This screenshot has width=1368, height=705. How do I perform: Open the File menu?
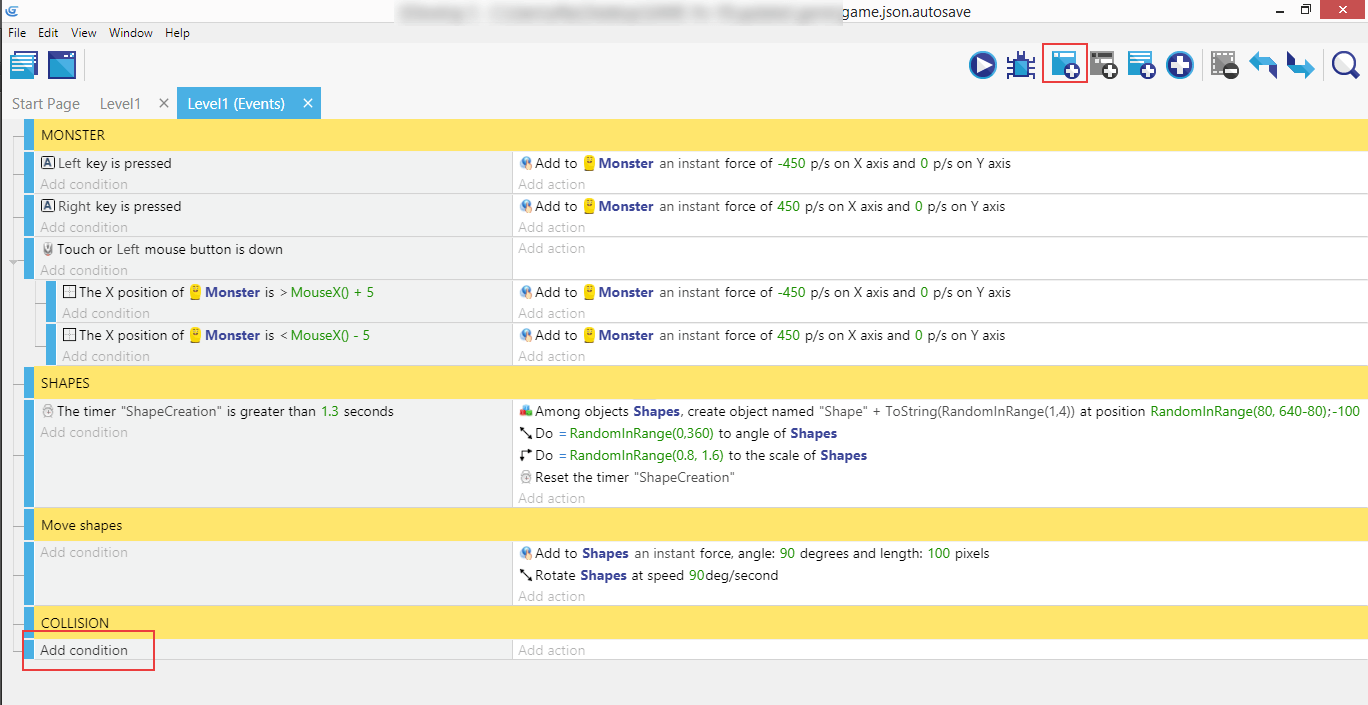pyautogui.click(x=17, y=33)
